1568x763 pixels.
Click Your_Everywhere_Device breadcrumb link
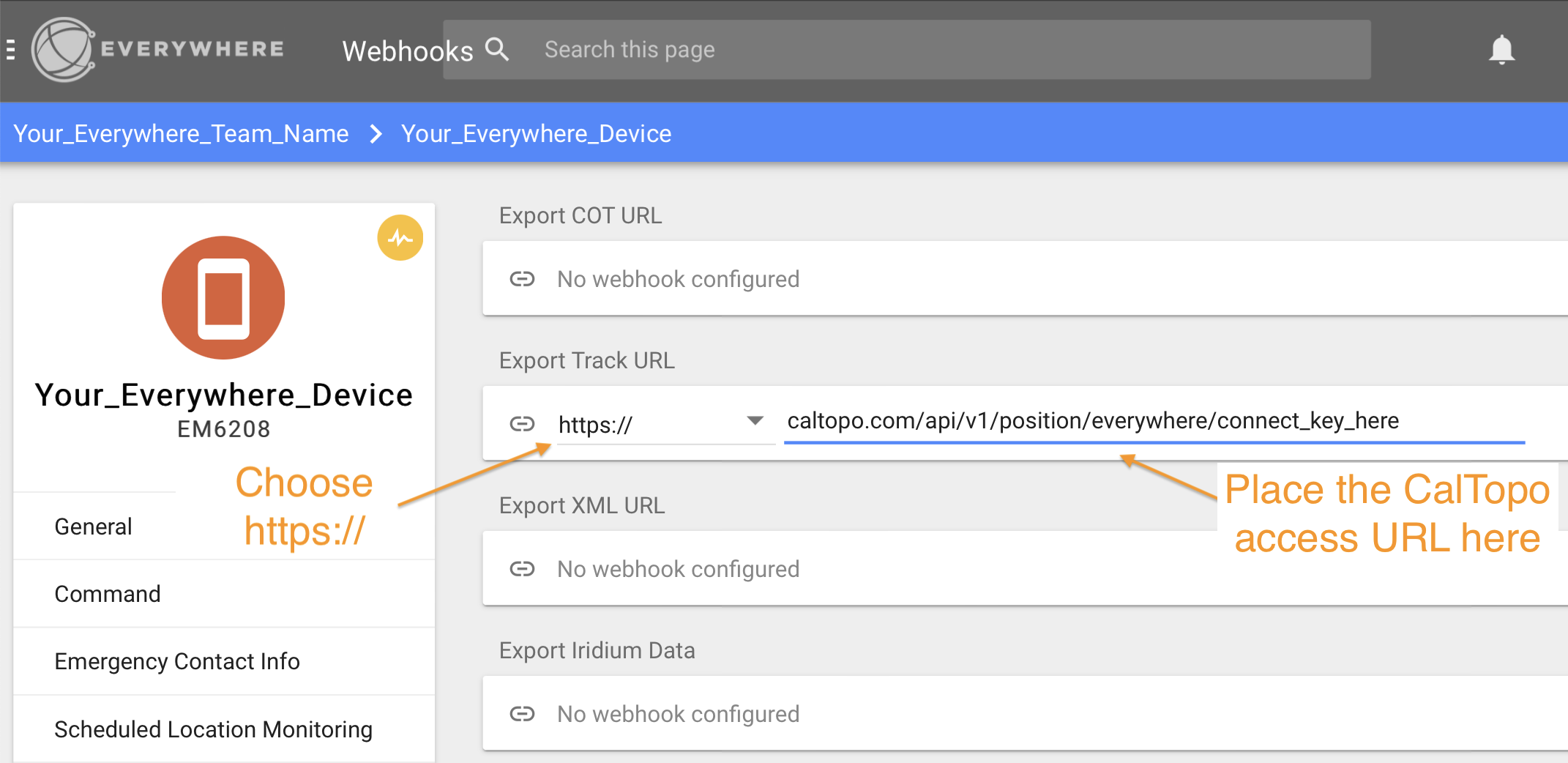[x=536, y=134]
